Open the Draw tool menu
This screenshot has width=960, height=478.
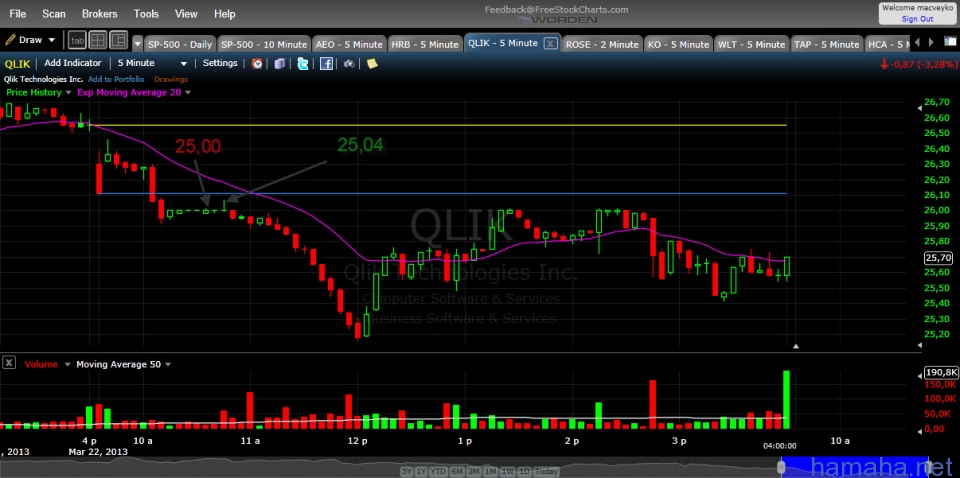tap(30, 40)
